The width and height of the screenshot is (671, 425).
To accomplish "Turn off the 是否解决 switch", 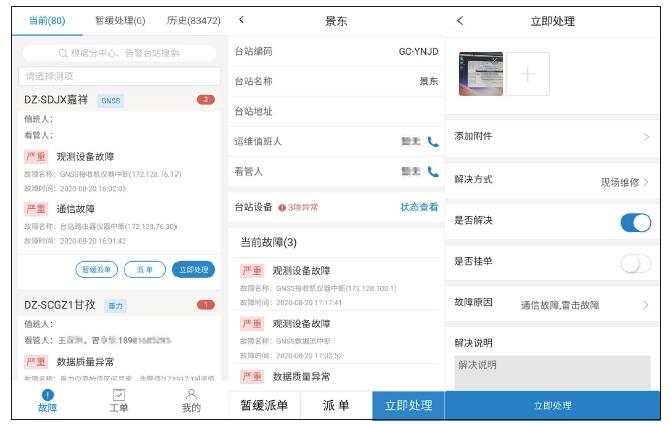I will (635, 222).
